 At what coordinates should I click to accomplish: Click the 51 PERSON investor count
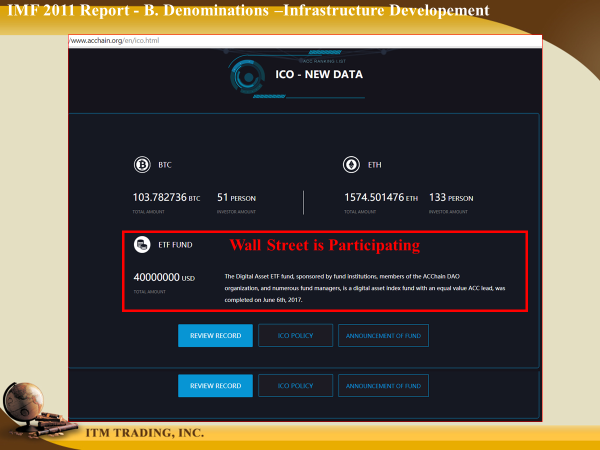pos(236,197)
